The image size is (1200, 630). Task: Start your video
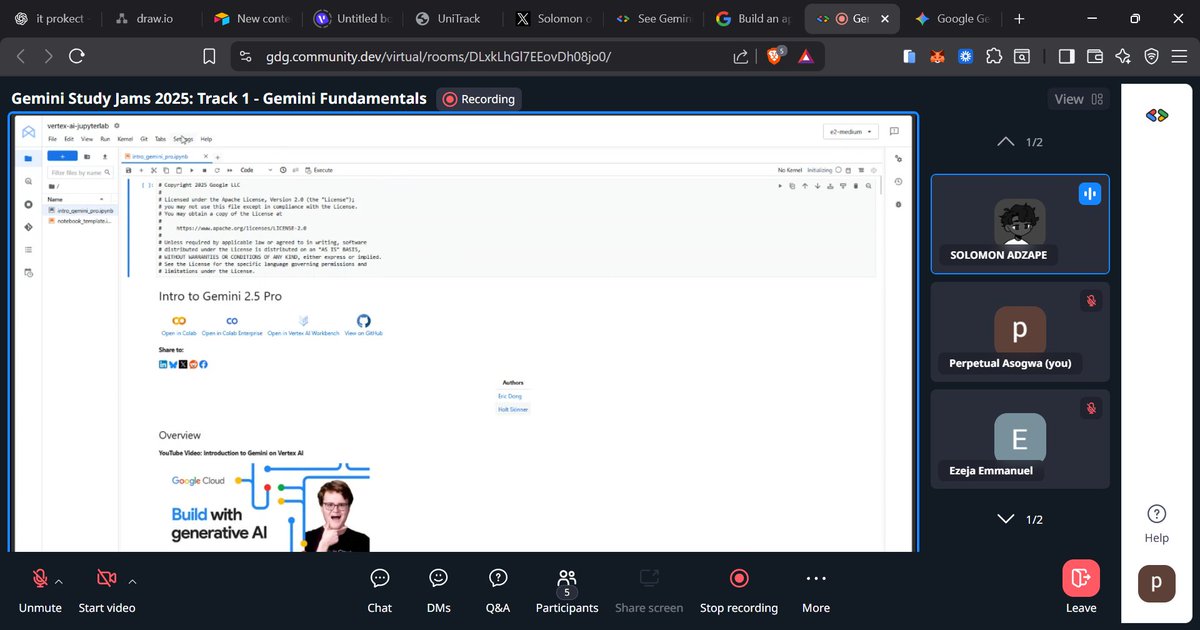coord(107,590)
